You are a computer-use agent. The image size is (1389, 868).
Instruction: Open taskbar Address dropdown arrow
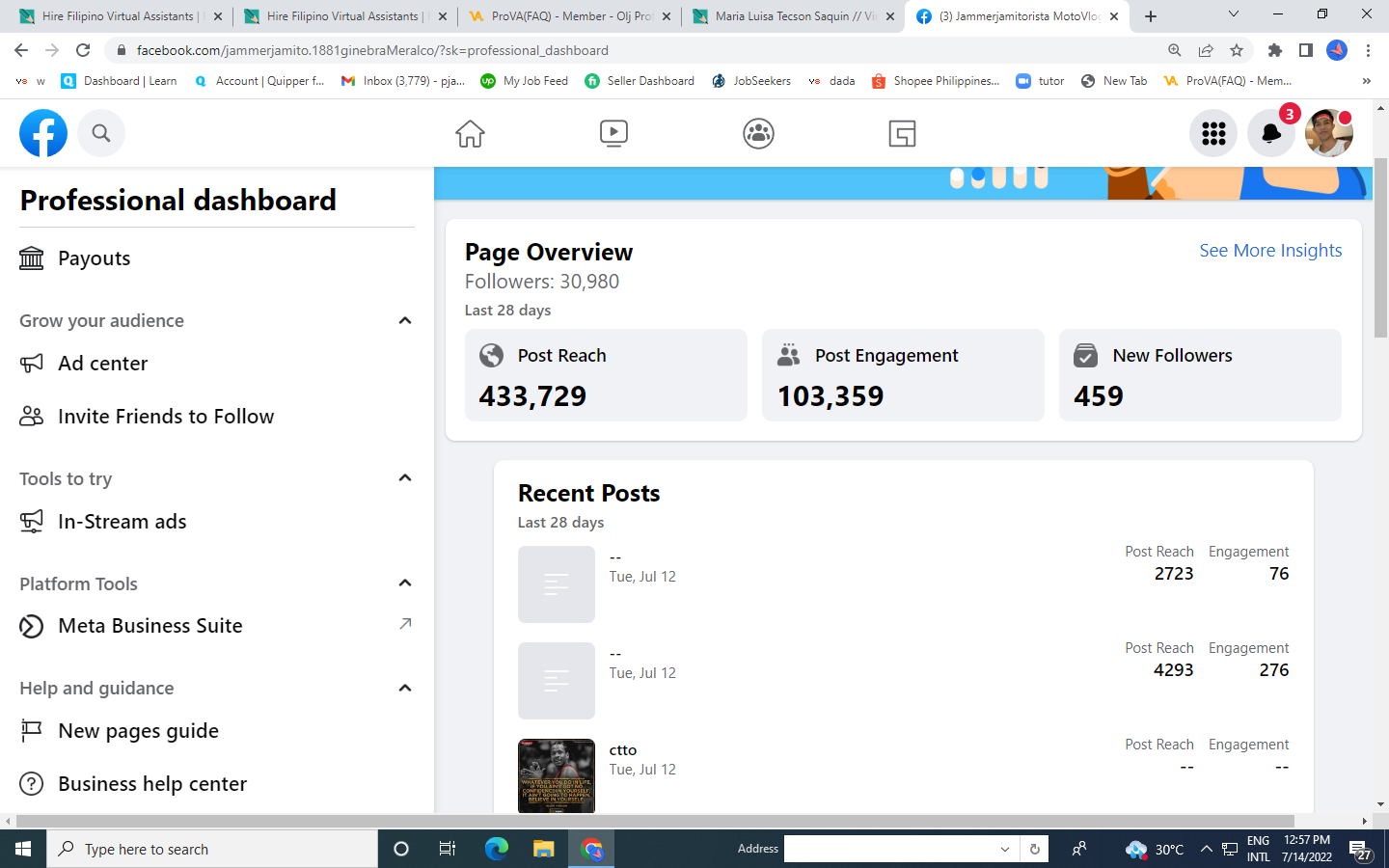1005,849
